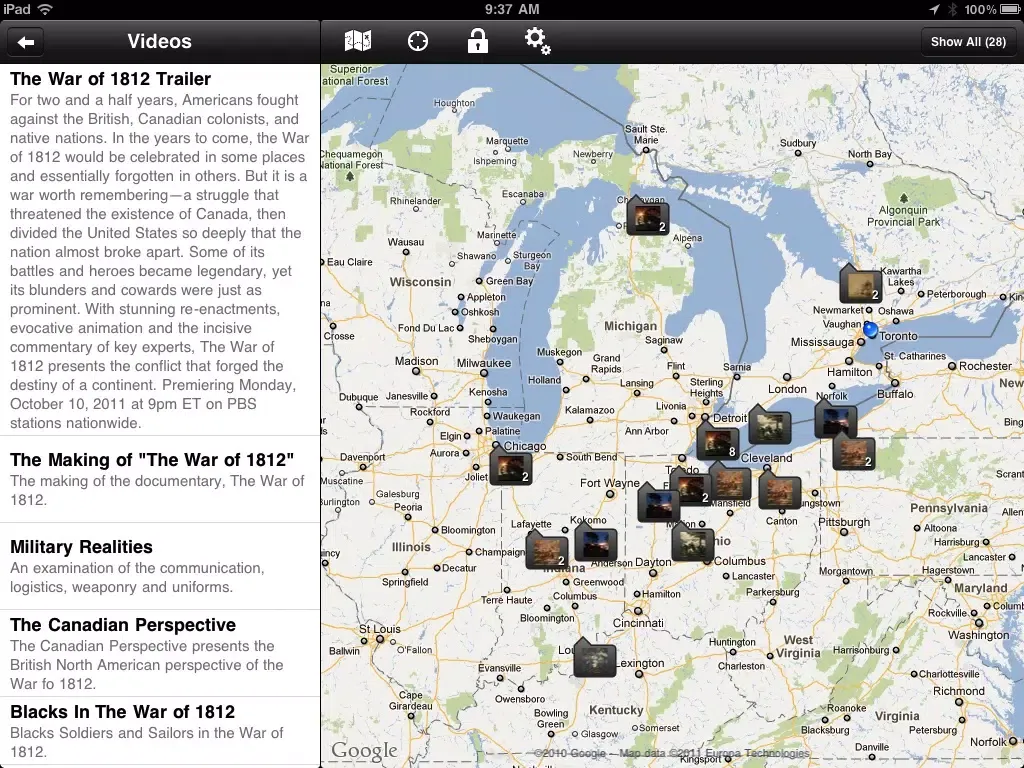Tap the marker above Canton
This screenshot has width=1024, height=768.
coord(780,491)
